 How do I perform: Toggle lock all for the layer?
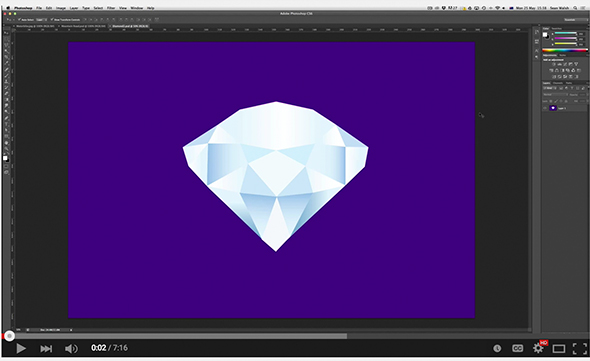pos(566,101)
